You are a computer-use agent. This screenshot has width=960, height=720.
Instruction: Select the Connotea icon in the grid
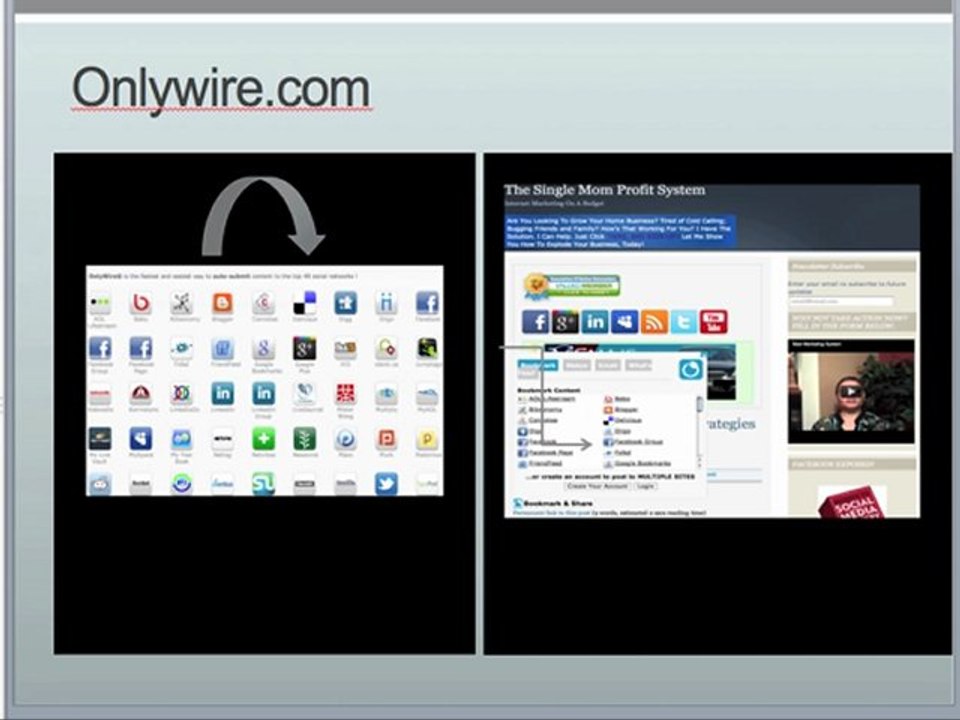pos(263,303)
